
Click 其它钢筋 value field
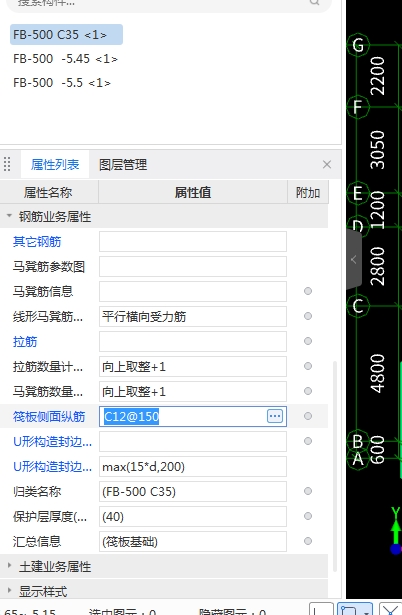pos(193,241)
